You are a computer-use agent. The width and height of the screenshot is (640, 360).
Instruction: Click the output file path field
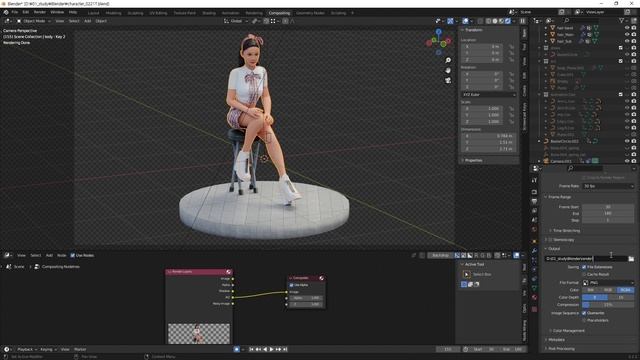586,259
